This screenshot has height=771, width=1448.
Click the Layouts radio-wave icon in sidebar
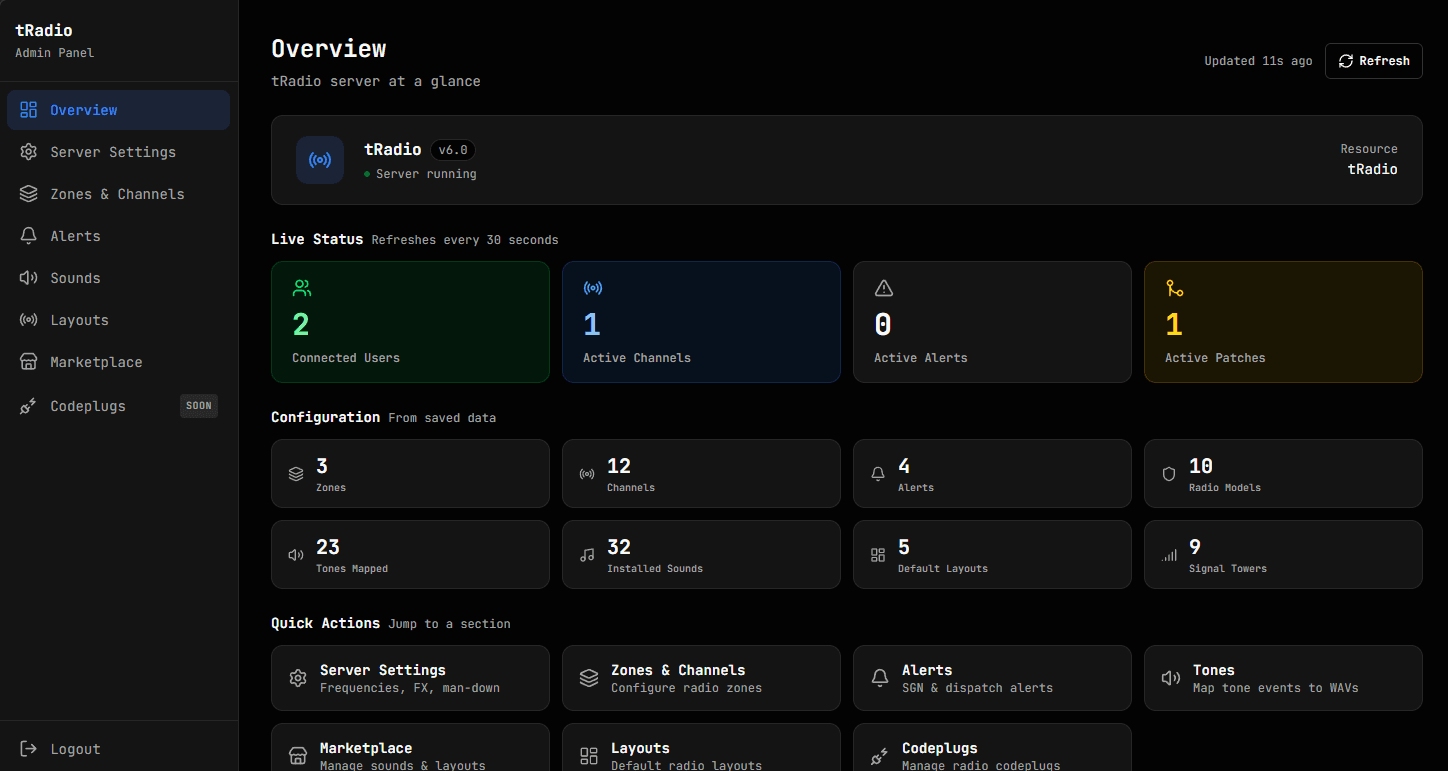click(29, 320)
